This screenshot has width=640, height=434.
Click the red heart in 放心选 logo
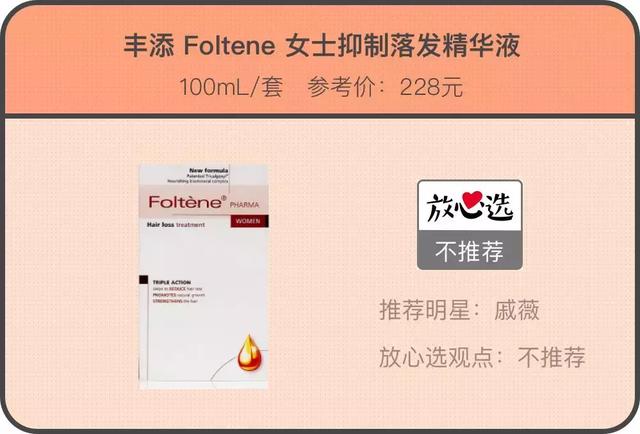click(x=469, y=202)
